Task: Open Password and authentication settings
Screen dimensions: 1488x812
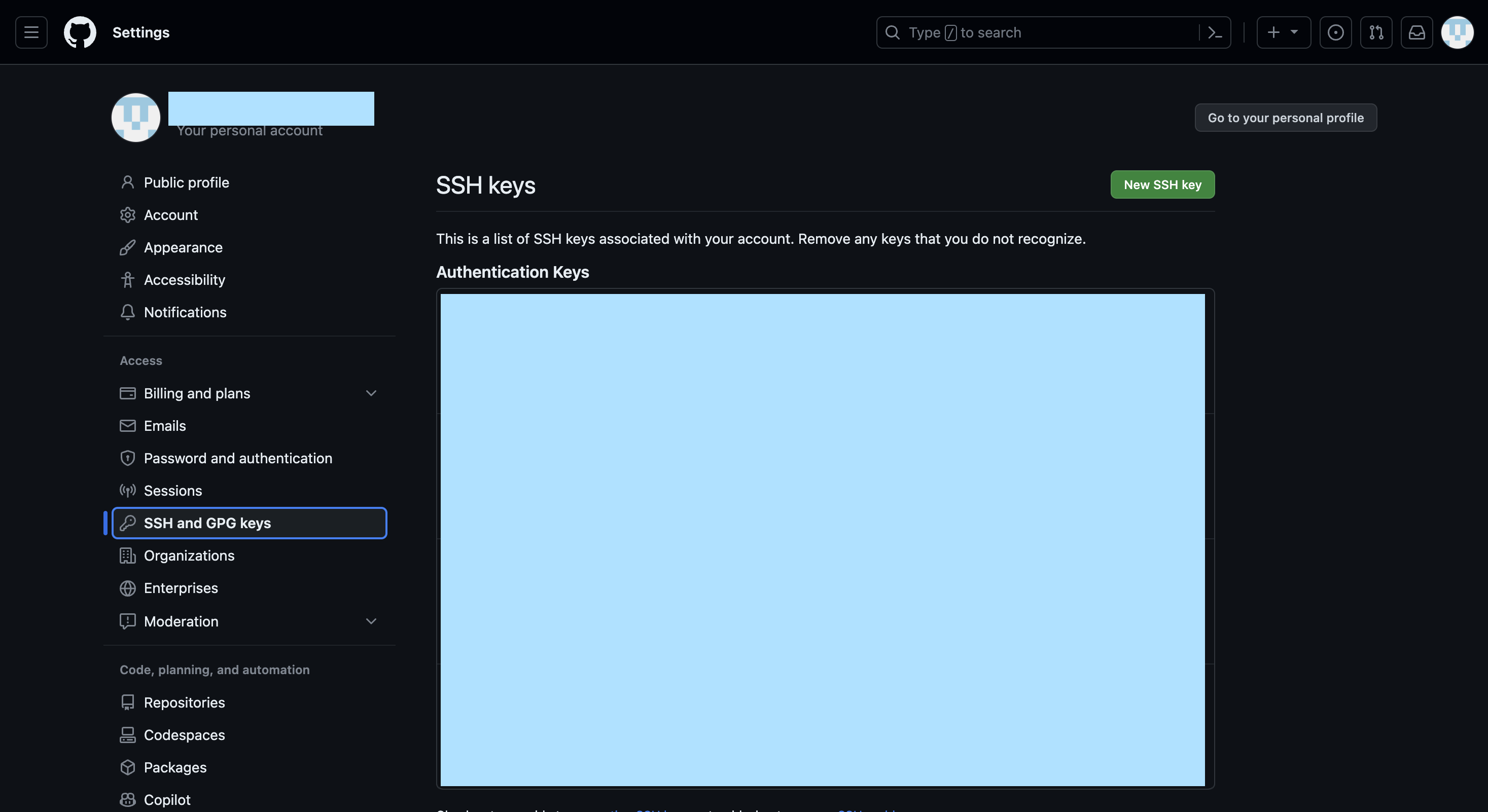Action: click(x=237, y=458)
